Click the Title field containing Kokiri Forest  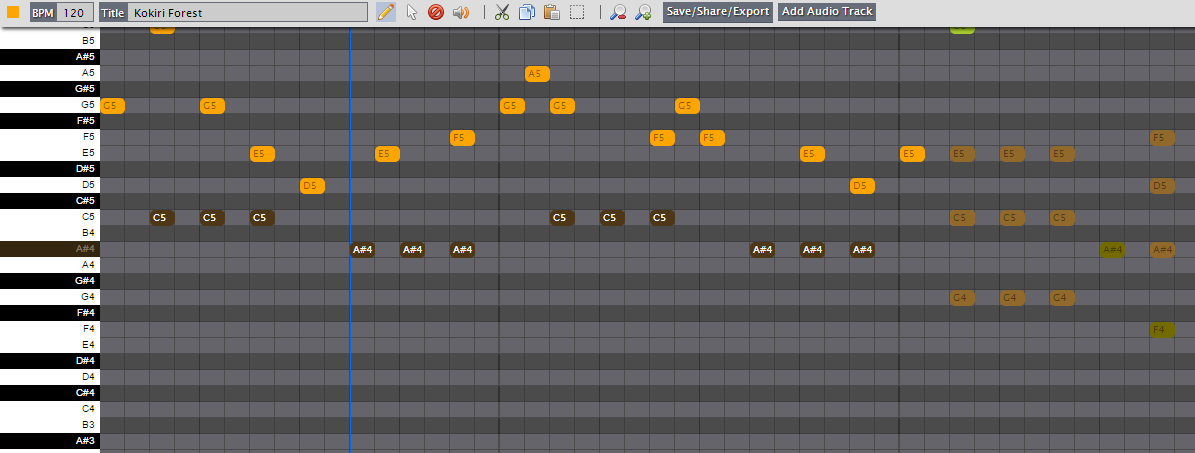(248, 12)
